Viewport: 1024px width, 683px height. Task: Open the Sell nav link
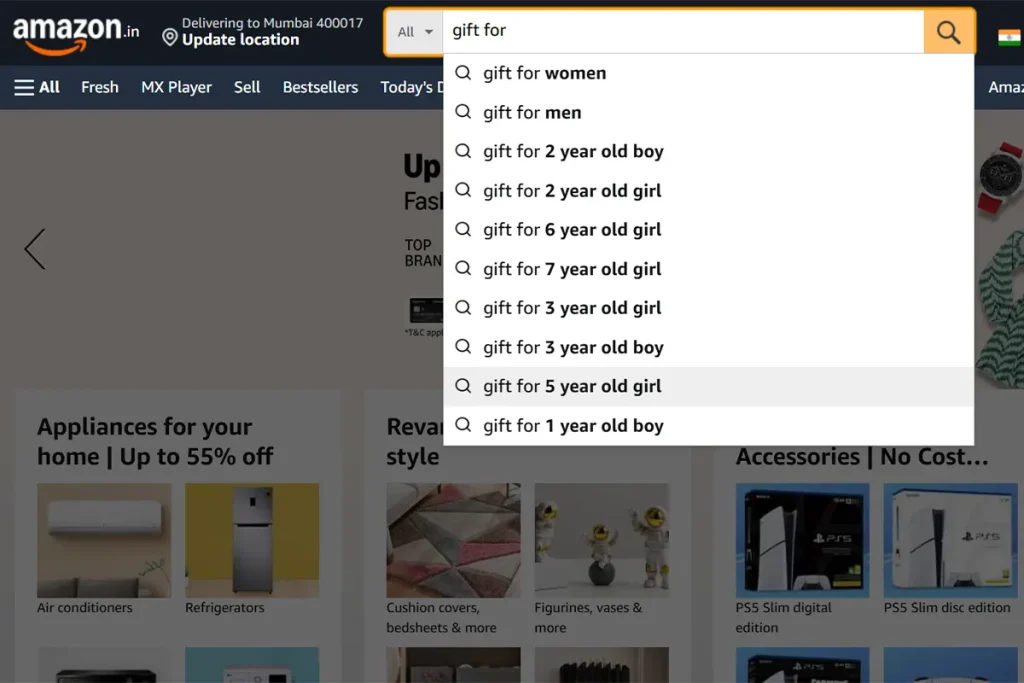[247, 87]
